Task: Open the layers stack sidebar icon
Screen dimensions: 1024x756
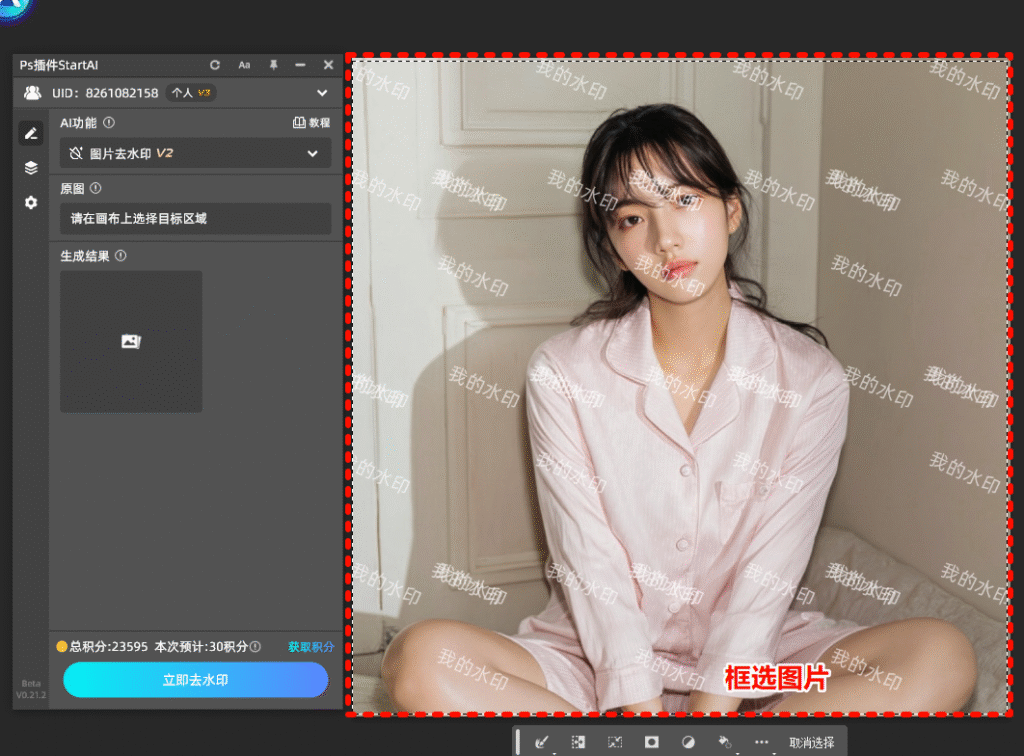Action: pyautogui.click(x=31, y=168)
